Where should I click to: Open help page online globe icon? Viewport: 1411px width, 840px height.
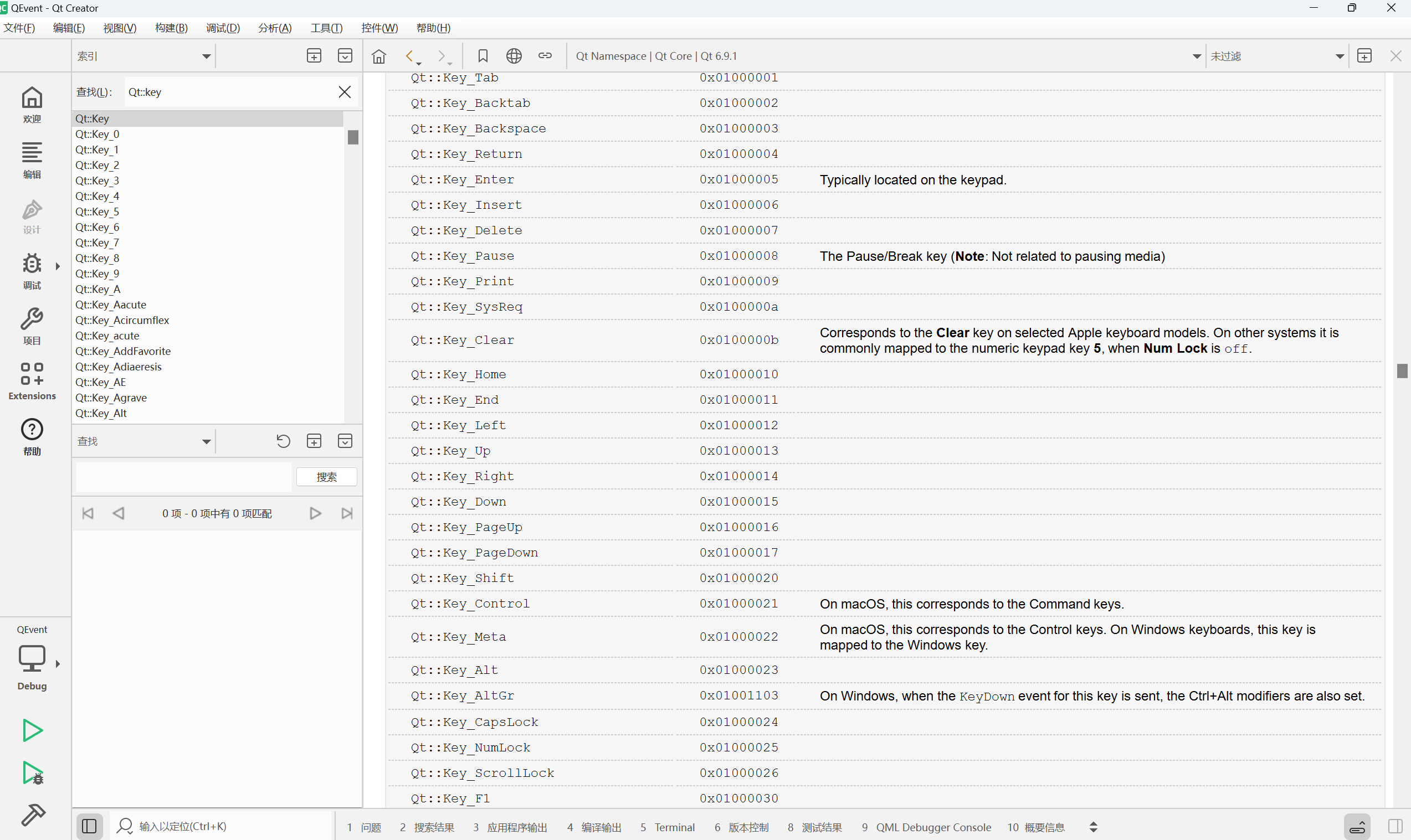[514, 56]
